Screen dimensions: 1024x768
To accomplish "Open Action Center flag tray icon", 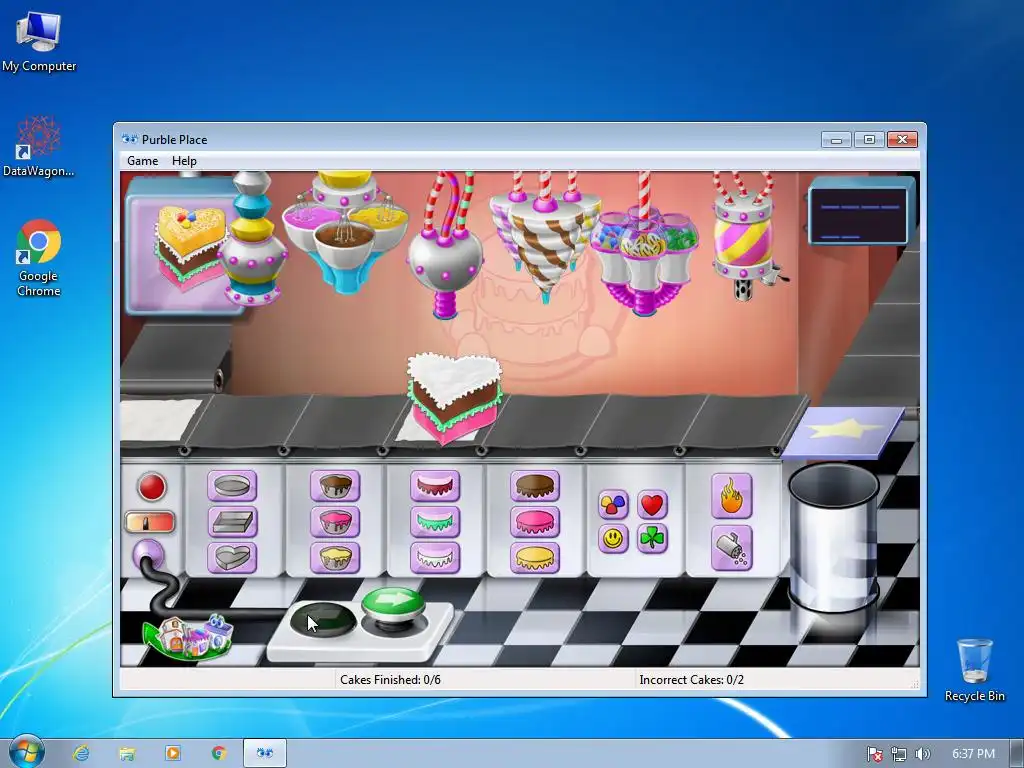I will [x=874, y=754].
